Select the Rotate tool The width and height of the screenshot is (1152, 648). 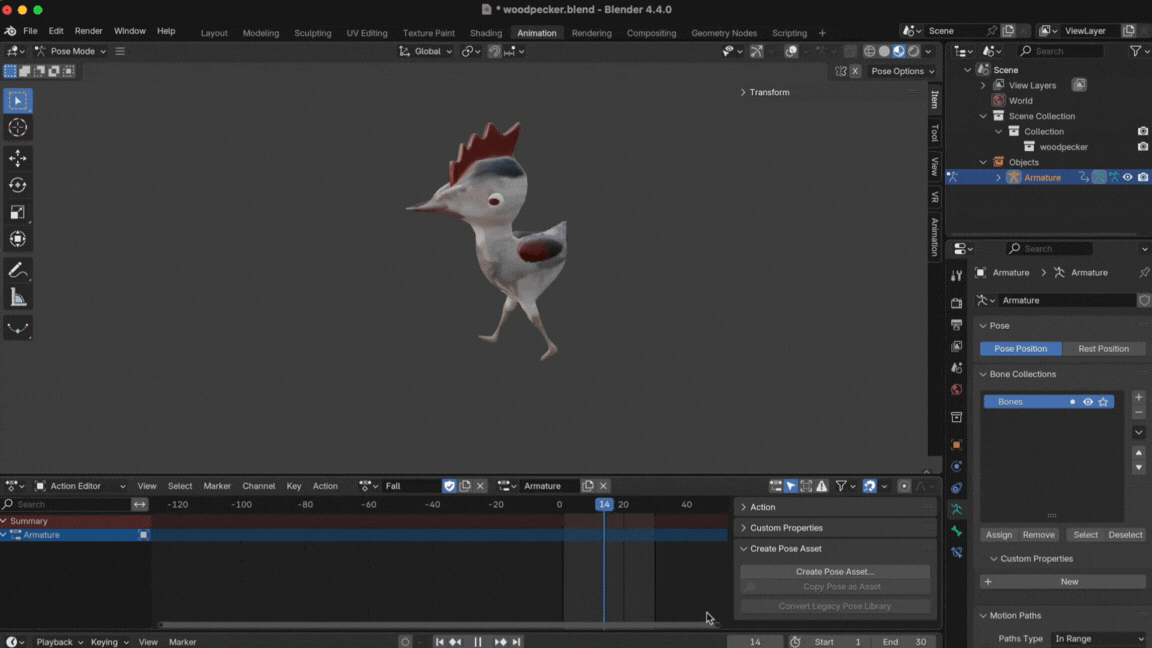(18, 185)
